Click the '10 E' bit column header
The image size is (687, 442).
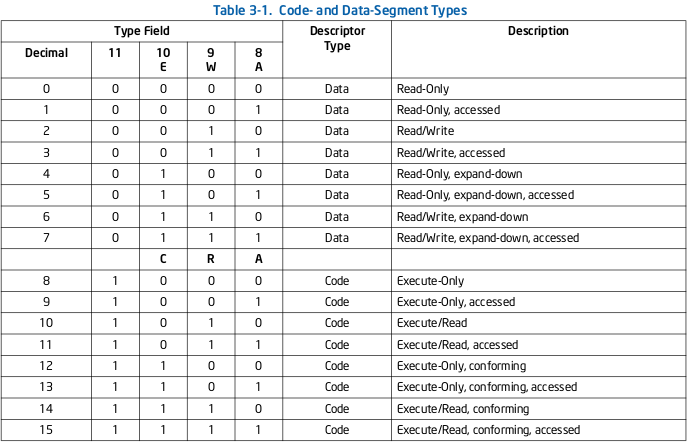[163, 60]
